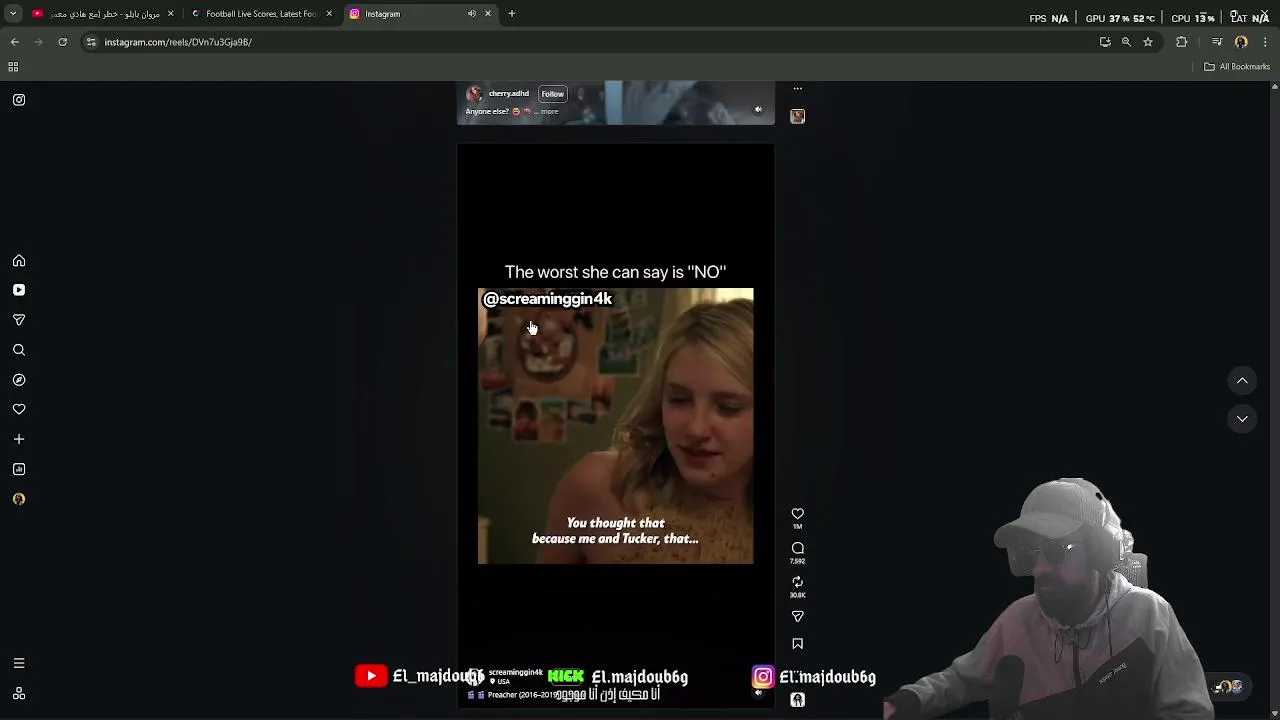Create new post with plus icon
This screenshot has height=720, width=1280.
[x=19, y=439]
